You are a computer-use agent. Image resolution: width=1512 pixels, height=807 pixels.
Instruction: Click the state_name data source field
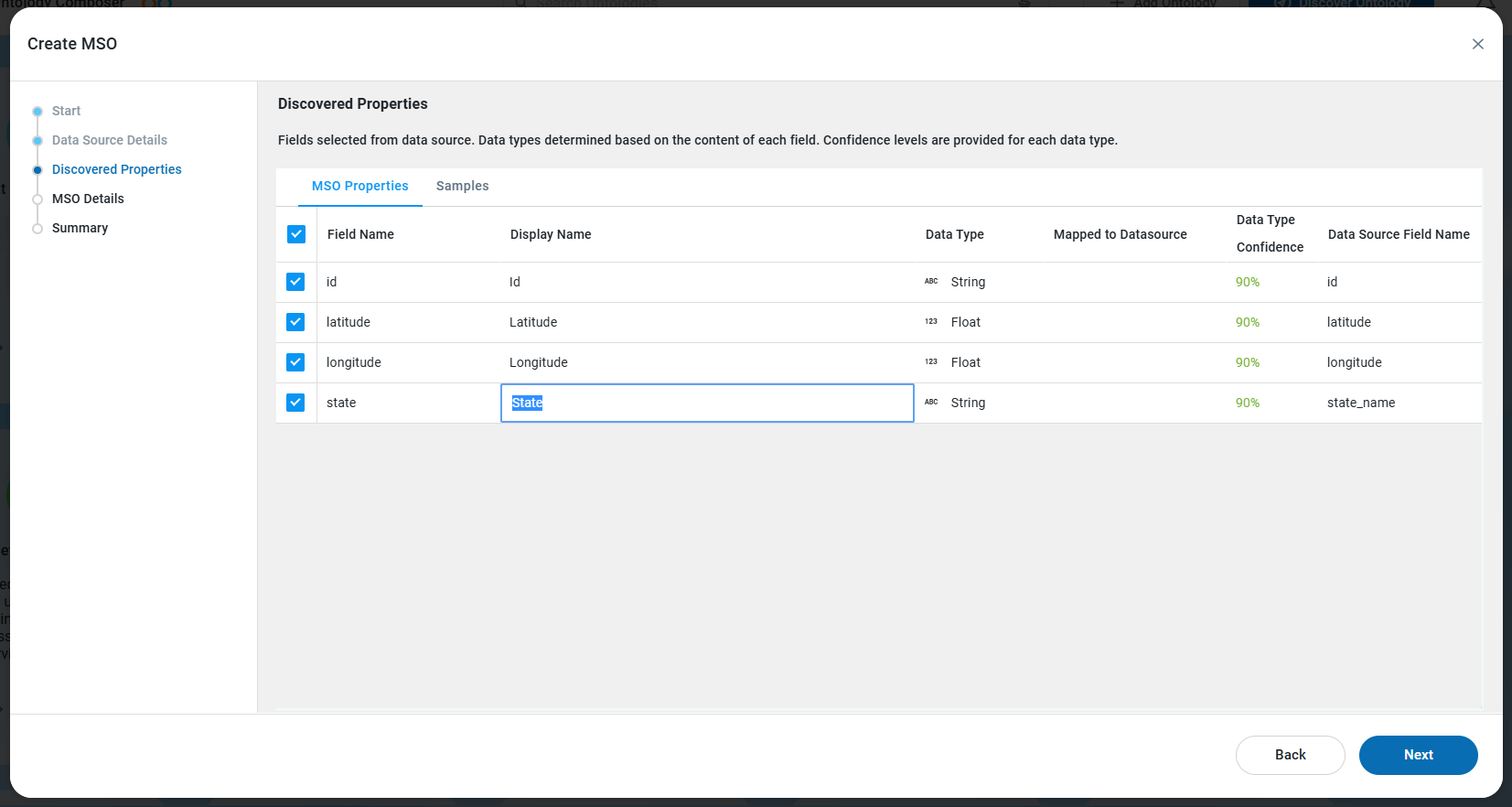(x=1361, y=403)
